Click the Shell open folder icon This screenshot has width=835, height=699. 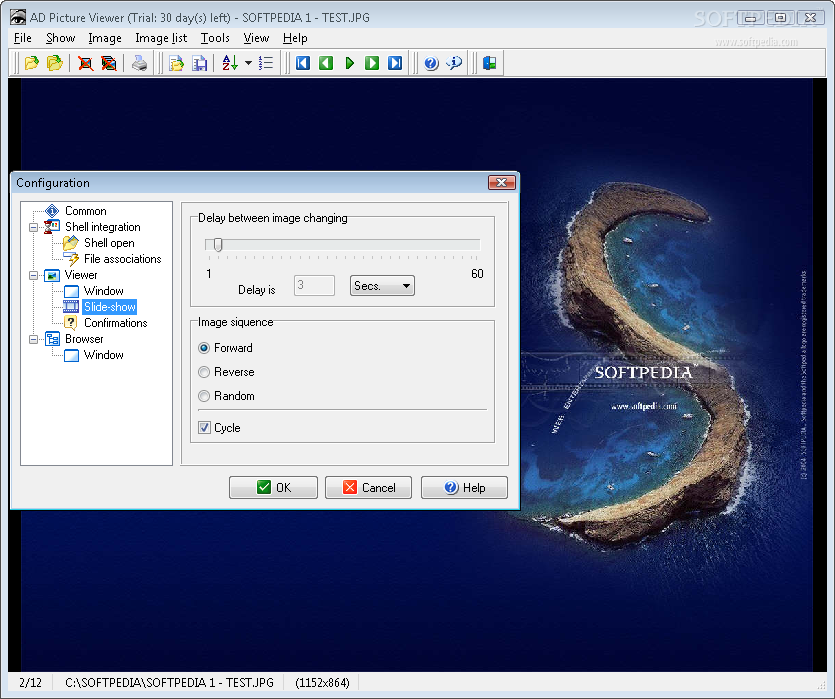71,243
